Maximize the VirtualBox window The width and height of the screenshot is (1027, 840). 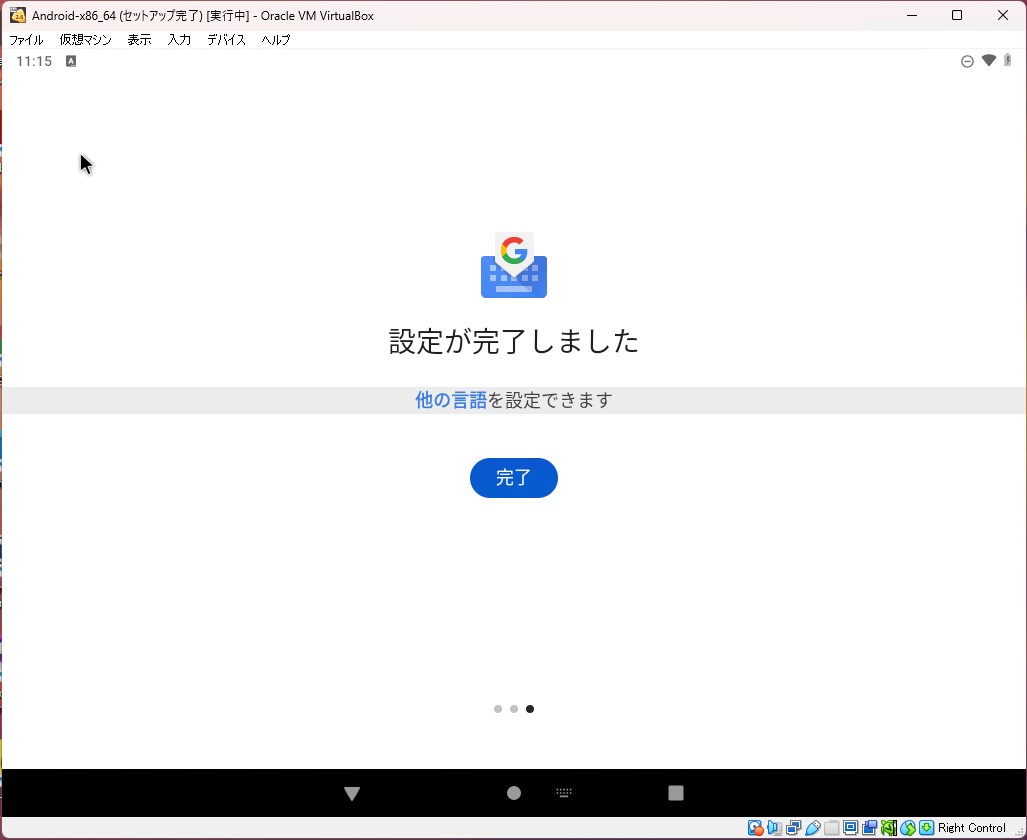[x=957, y=15]
